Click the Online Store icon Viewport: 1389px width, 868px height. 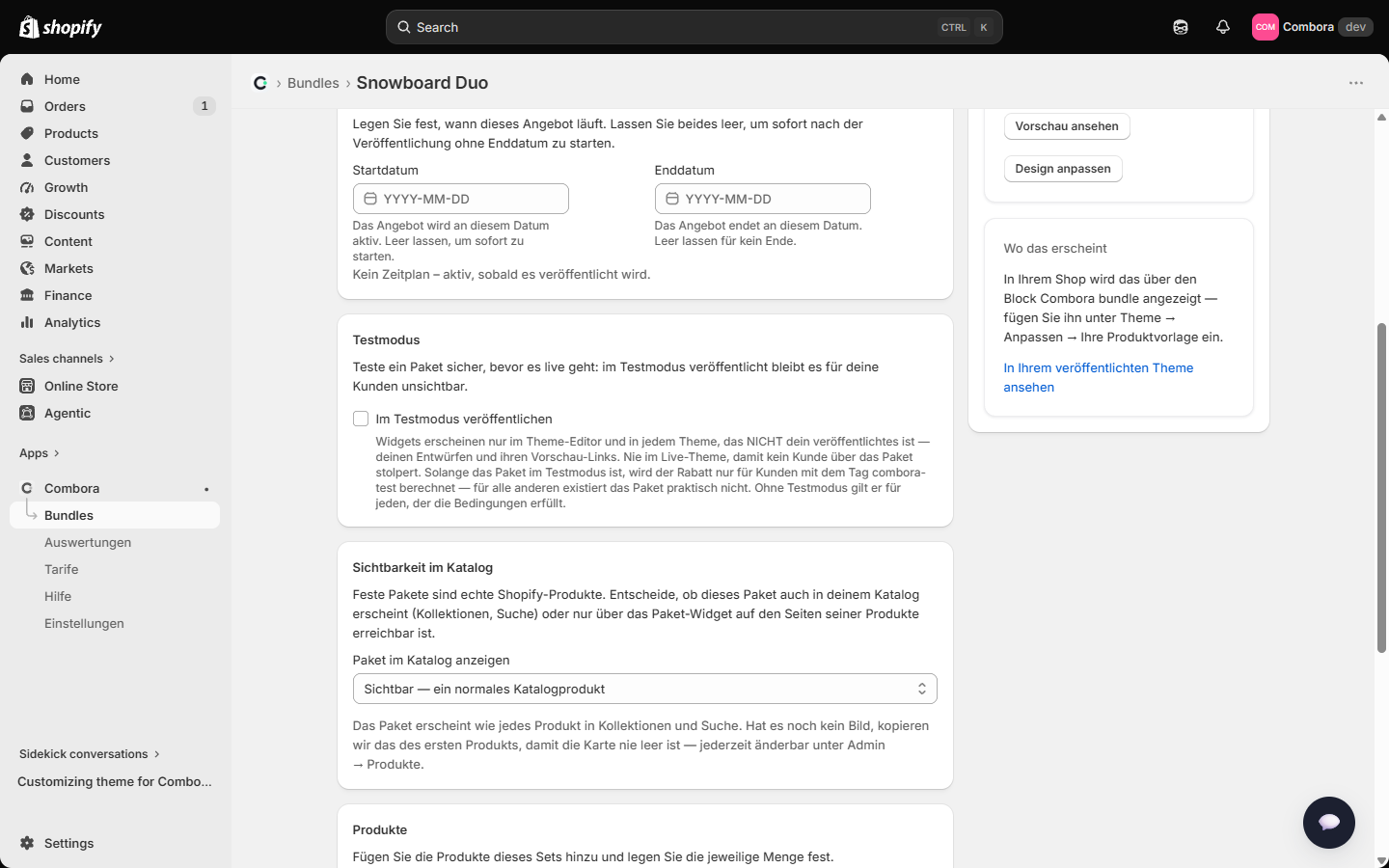[27, 386]
